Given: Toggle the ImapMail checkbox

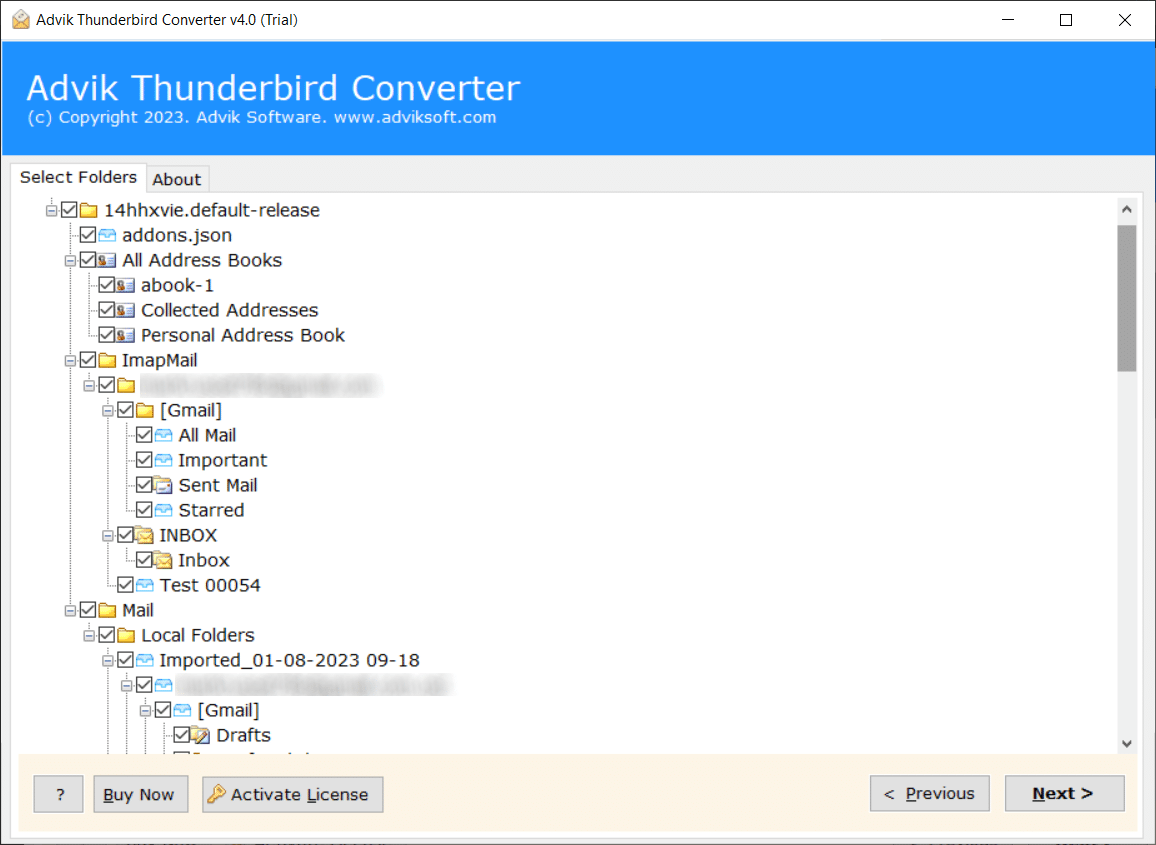Looking at the screenshot, I should coord(88,361).
